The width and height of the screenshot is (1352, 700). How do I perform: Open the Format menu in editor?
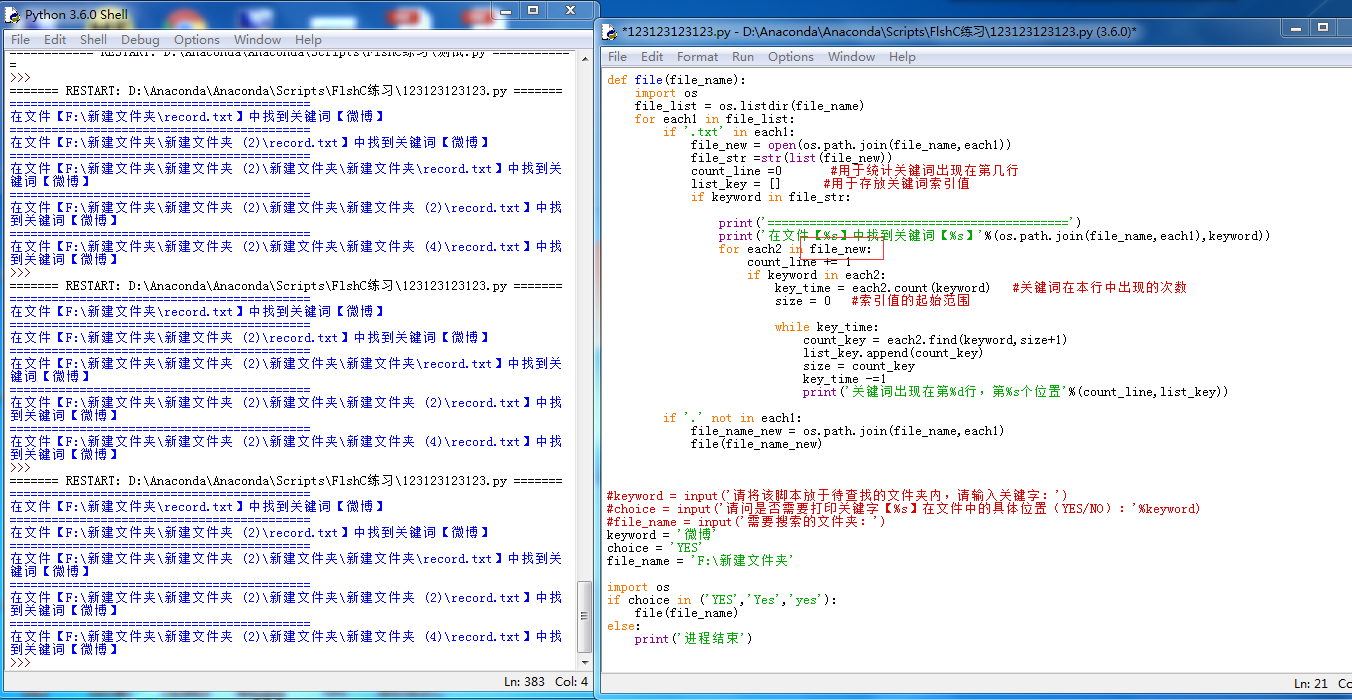697,57
